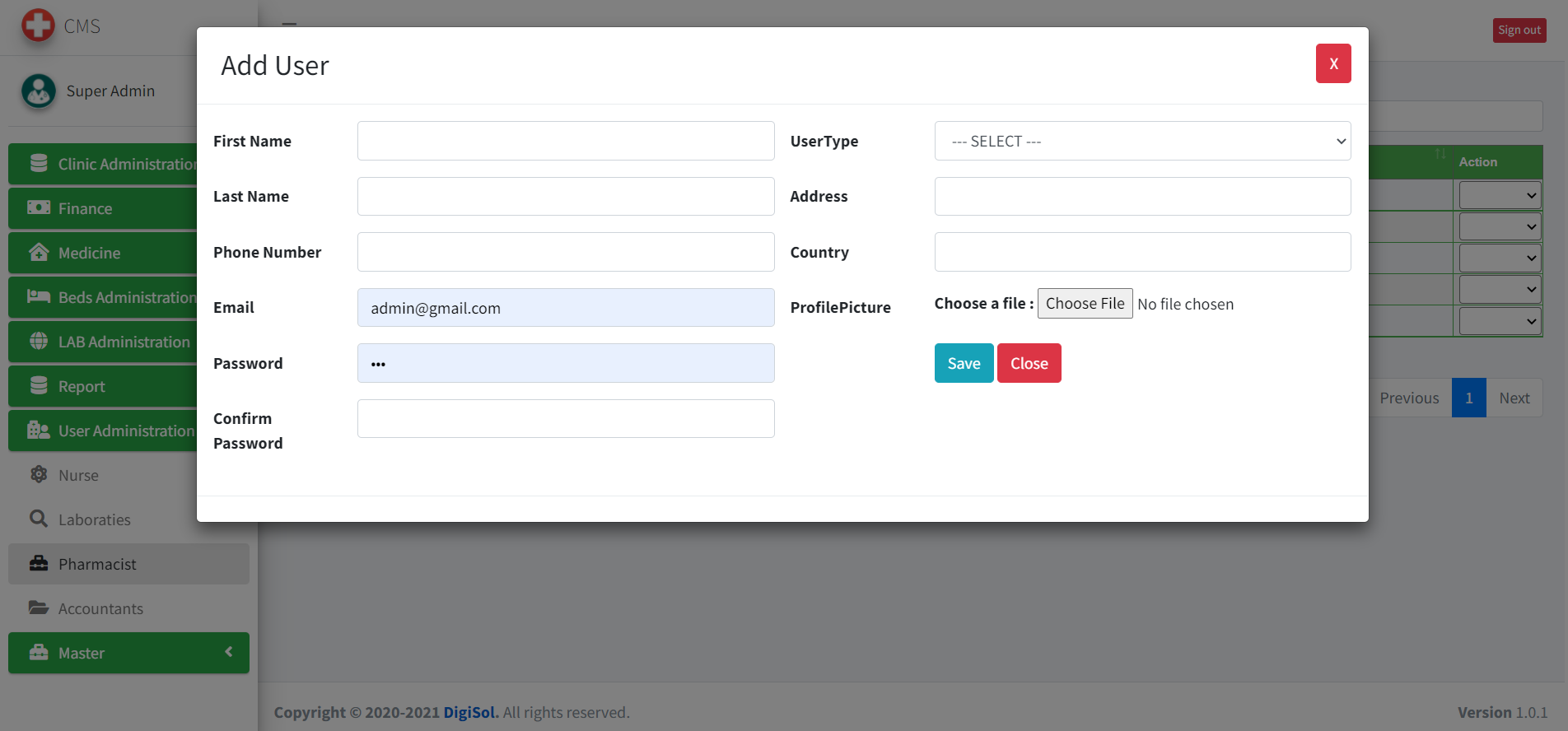1568x731 pixels.
Task: Focus the Confirm Password input field
Action: point(566,418)
